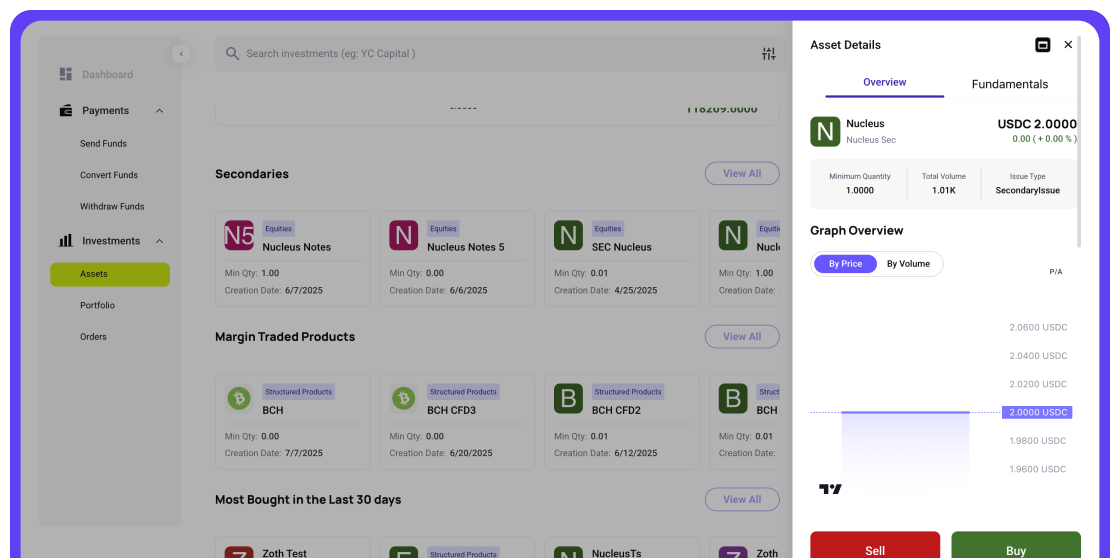Image resolution: width=1120 pixels, height=558 pixels.
Task: Click the Nucleus Notes N5 card icon
Action: pos(239,235)
